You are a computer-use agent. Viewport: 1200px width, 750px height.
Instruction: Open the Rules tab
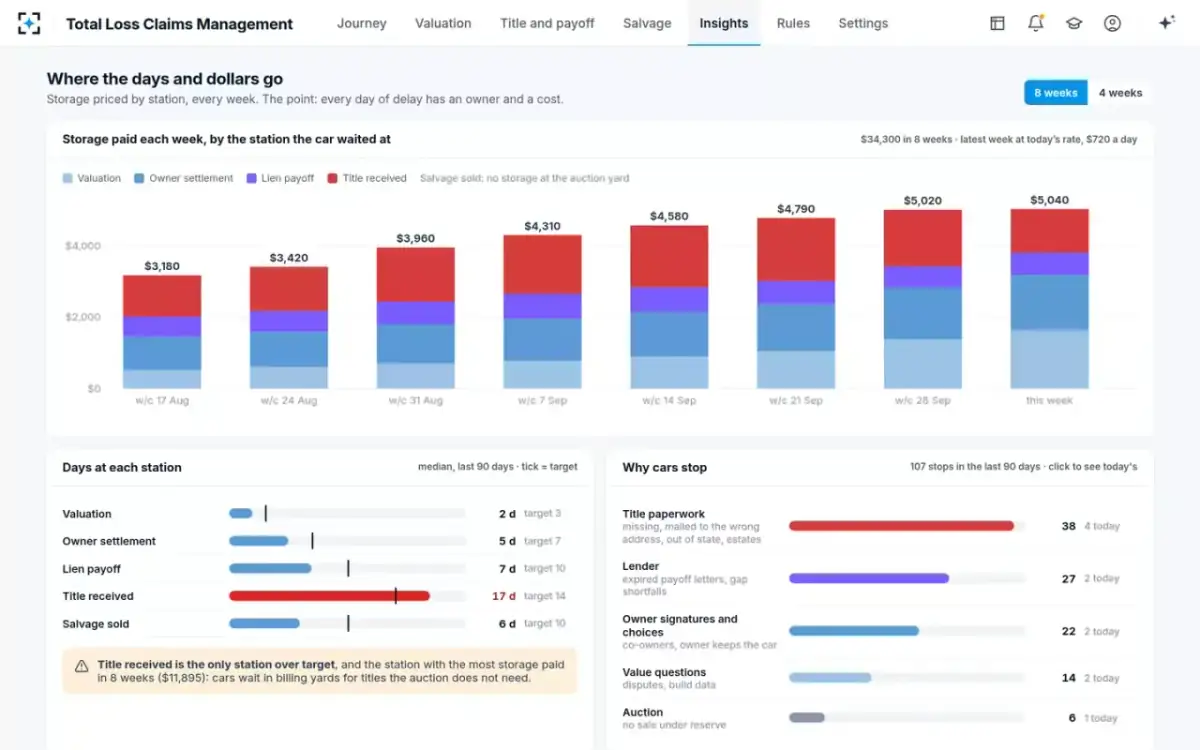pyautogui.click(x=793, y=23)
